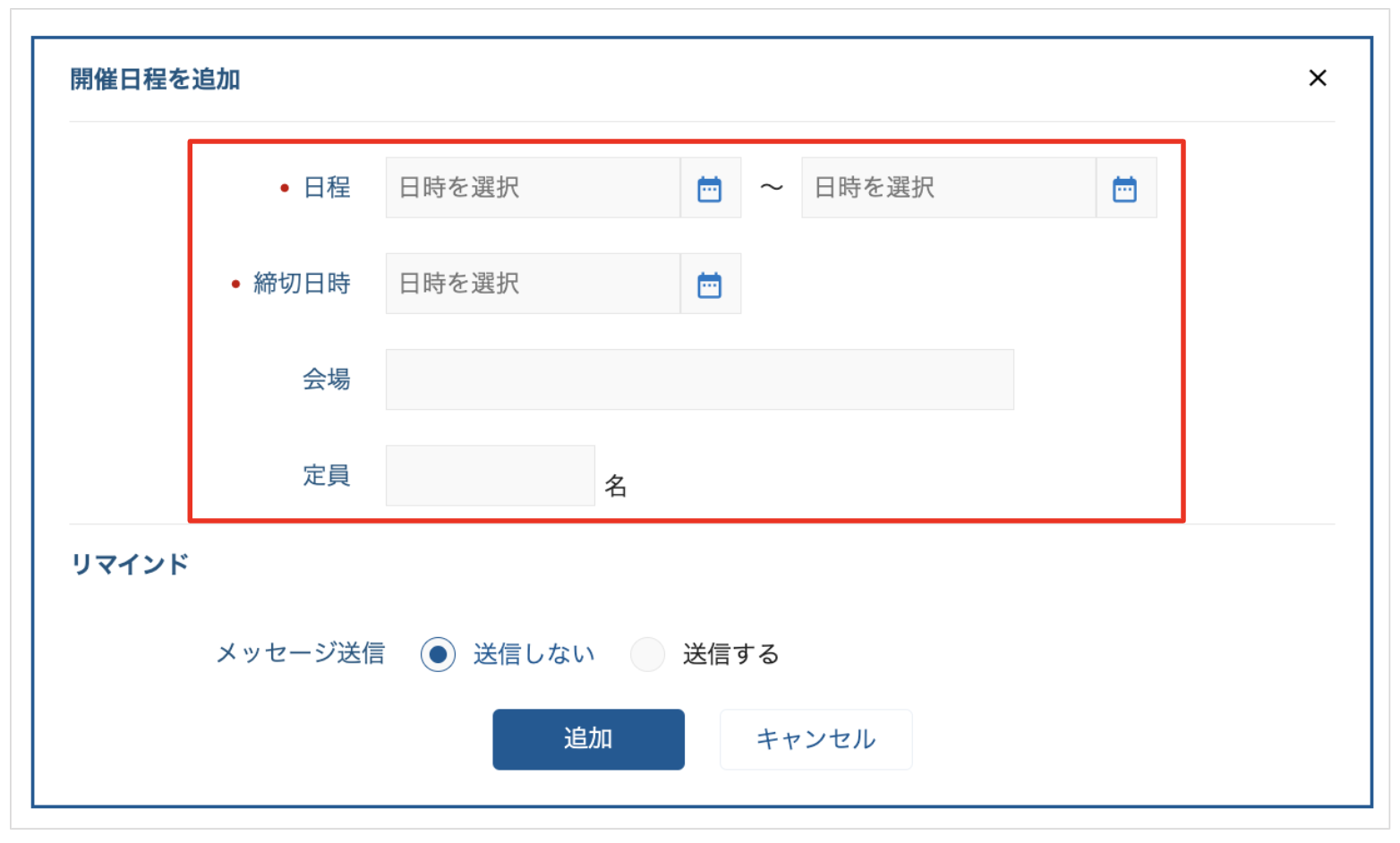1400x843 pixels.
Task: Click the 締切日時 date input field
Action: [533, 284]
